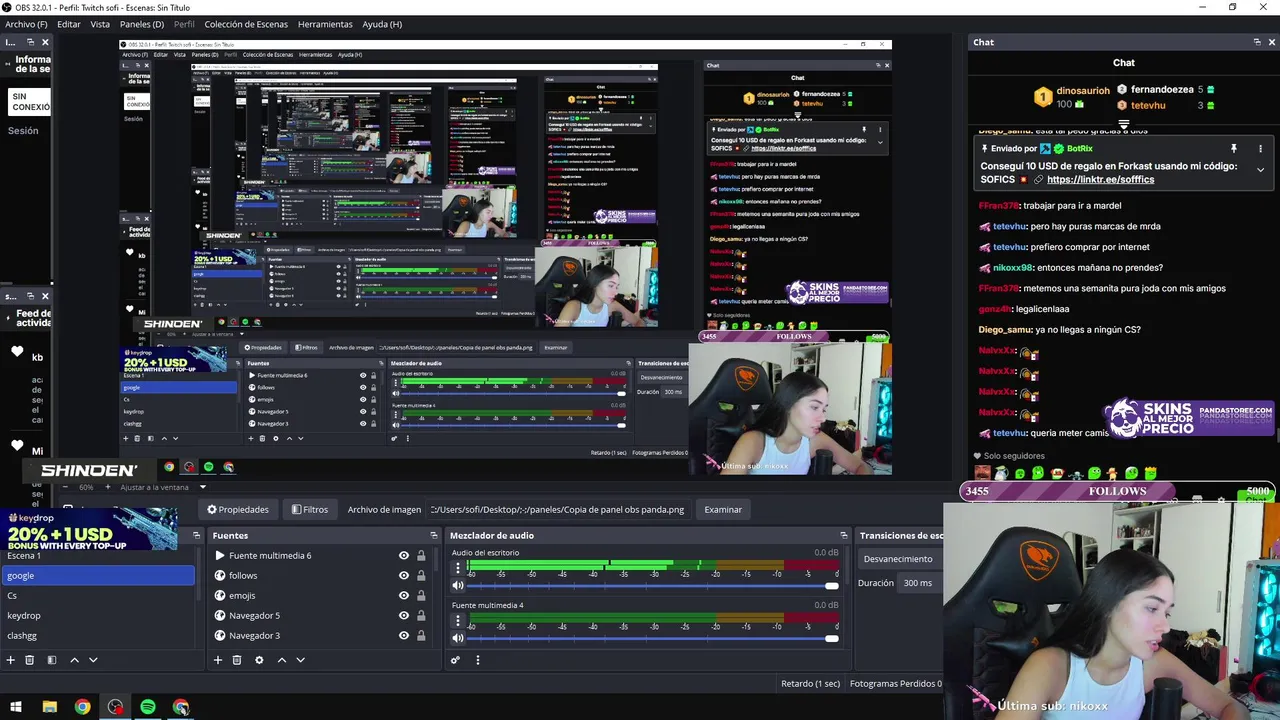Delete selected source with Fuentes trash icon

(237, 660)
